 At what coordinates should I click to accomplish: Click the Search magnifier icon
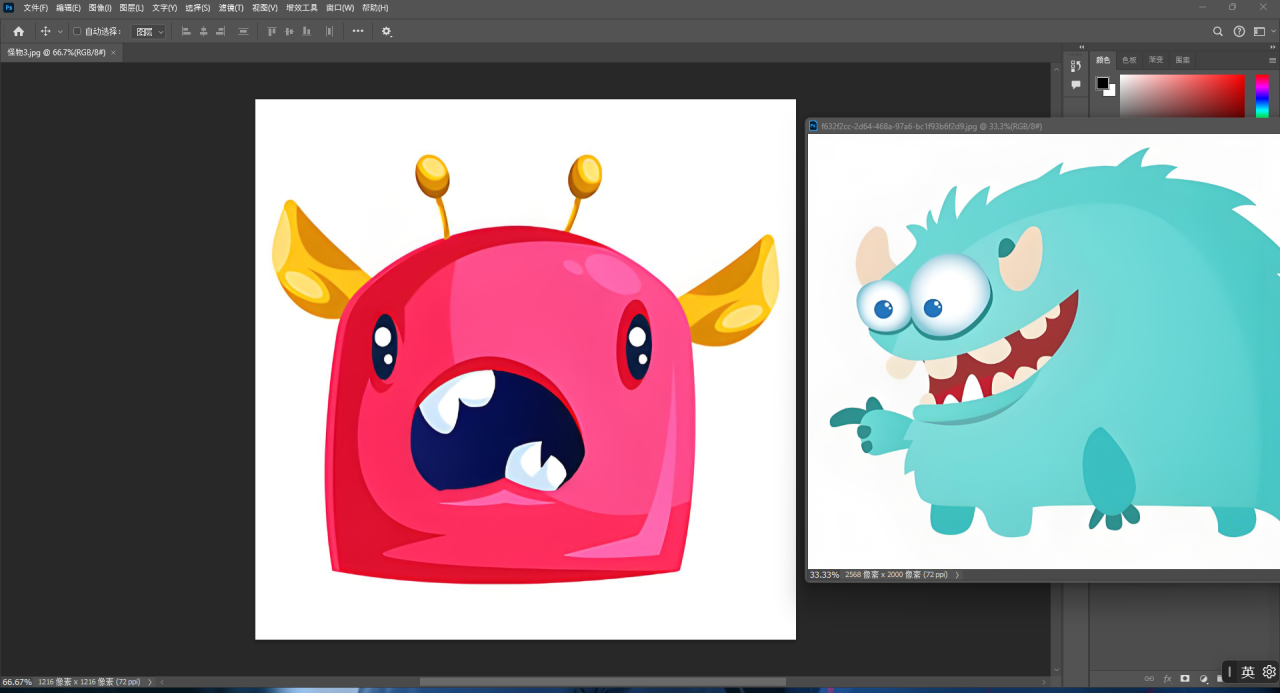pos(1218,31)
